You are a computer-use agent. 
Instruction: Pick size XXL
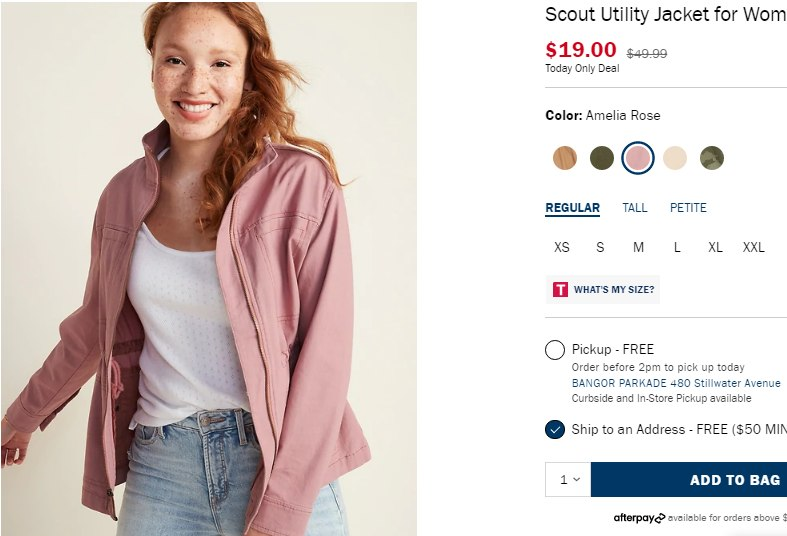753,247
